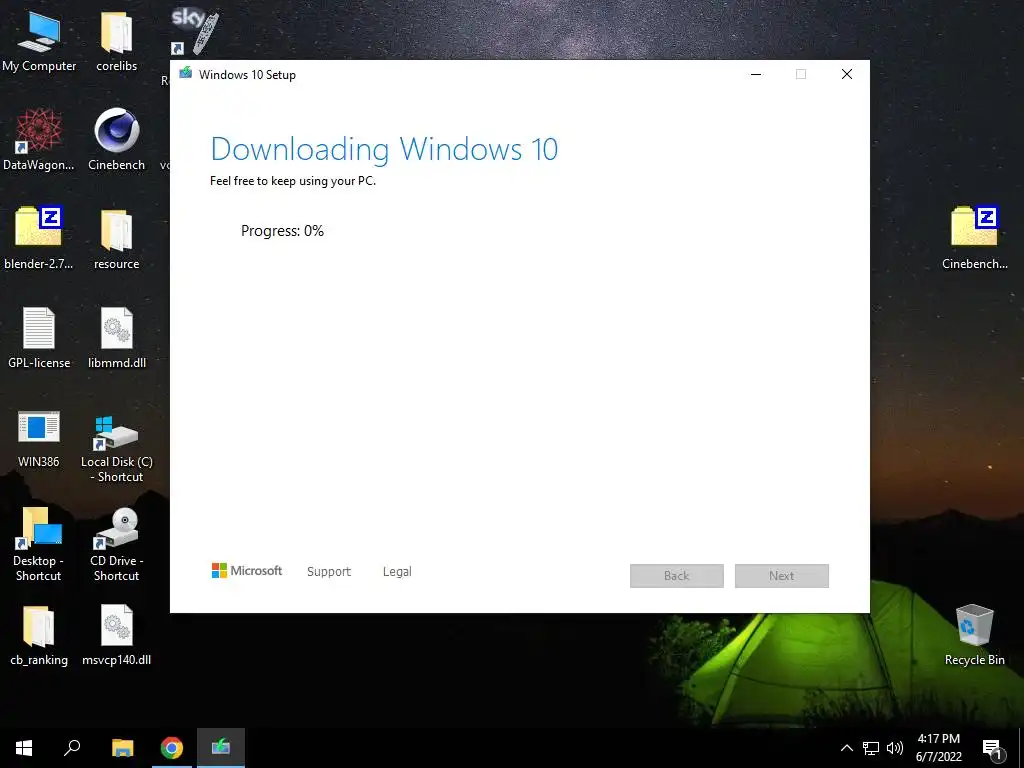Open volume control tray icon

coord(895,748)
